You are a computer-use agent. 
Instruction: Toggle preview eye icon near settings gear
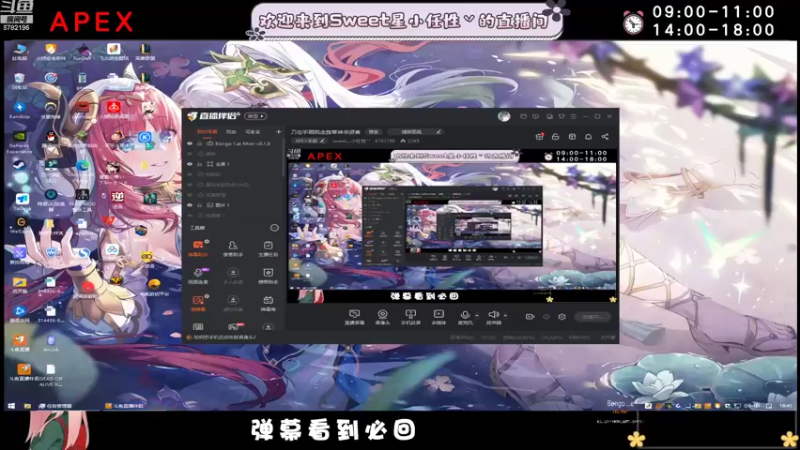coord(546,317)
